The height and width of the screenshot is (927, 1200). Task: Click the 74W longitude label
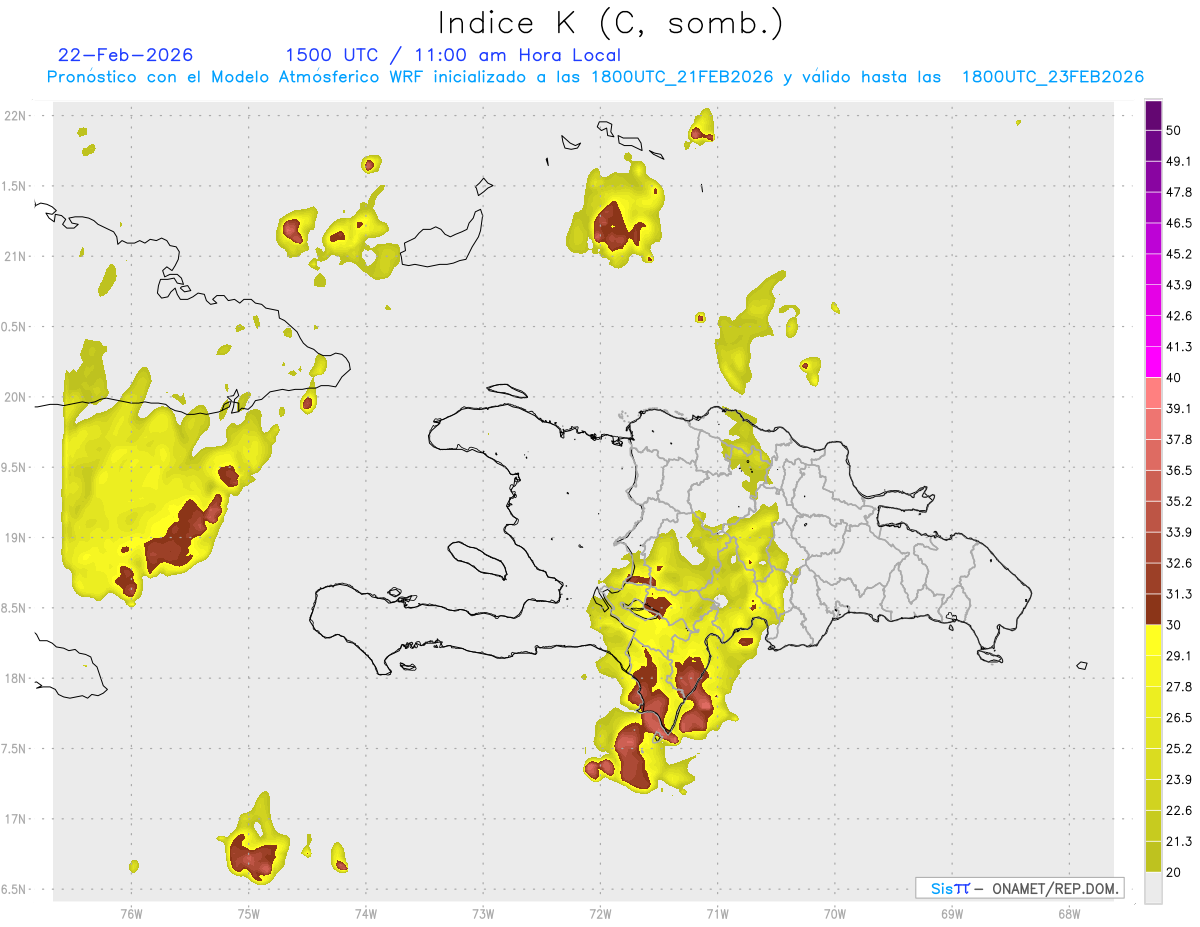click(x=365, y=914)
